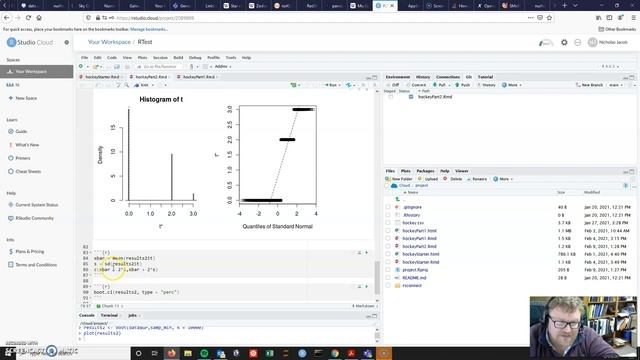Screen dimensions: 640x360
Task: Sort files by the Name column header
Action: pyautogui.click(x=411, y=192)
